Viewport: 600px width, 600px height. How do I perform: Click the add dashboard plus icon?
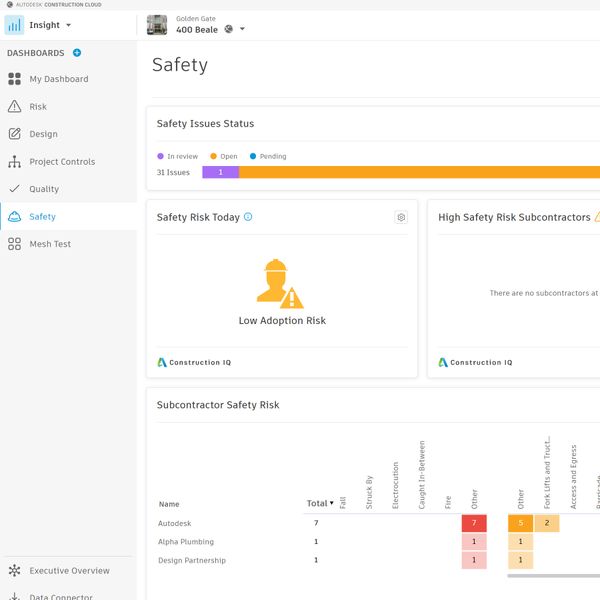[77, 53]
